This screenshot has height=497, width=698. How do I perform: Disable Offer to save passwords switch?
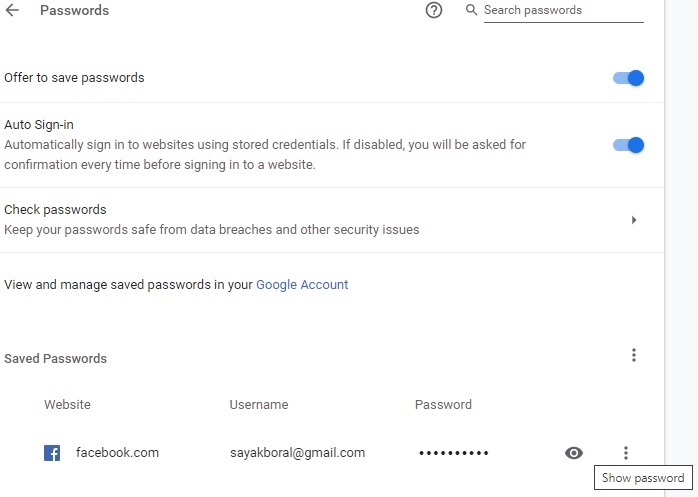coord(628,78)
